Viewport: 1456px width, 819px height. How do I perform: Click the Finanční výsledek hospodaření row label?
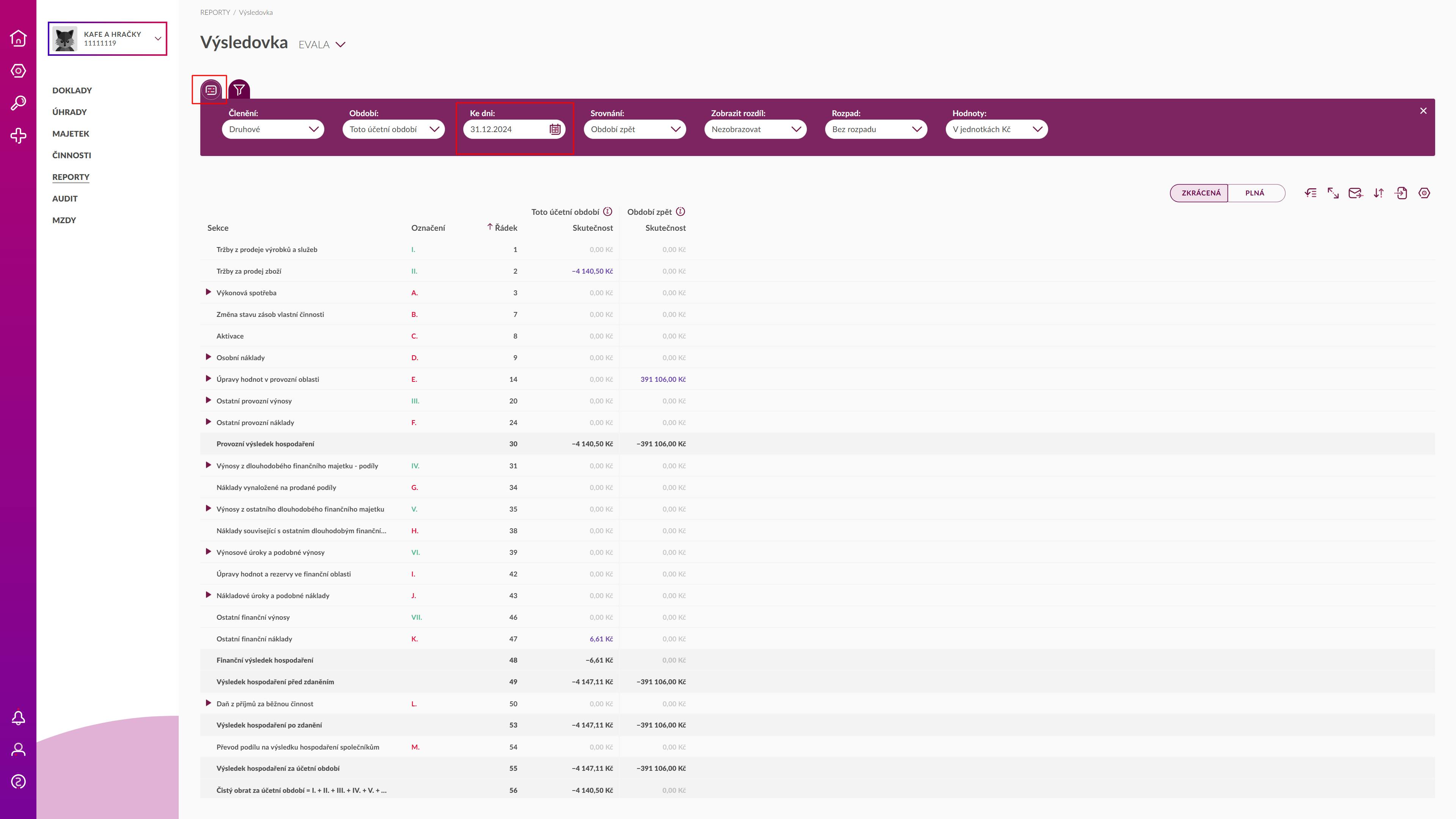[264, 660]
